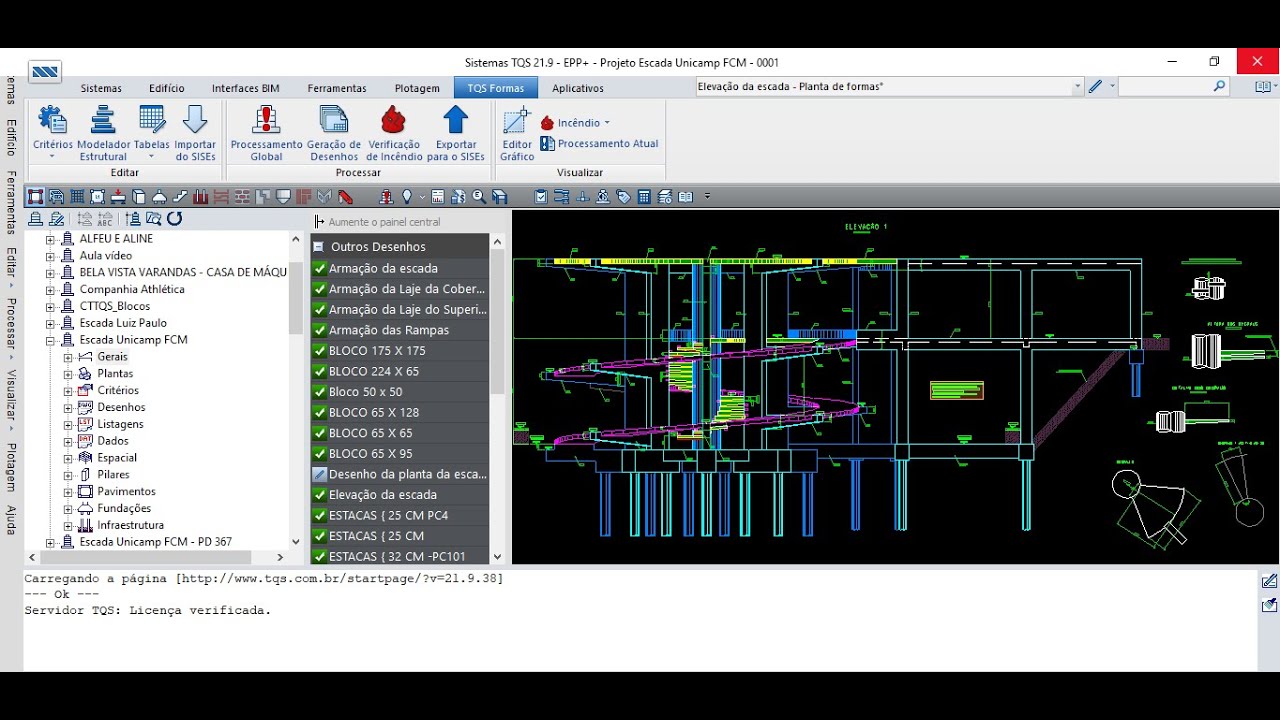Toggle check for ESTACAS { 25 CM PC4
Image resolution: width=1280 pixels, height=720 pixels.
[320, 515]
